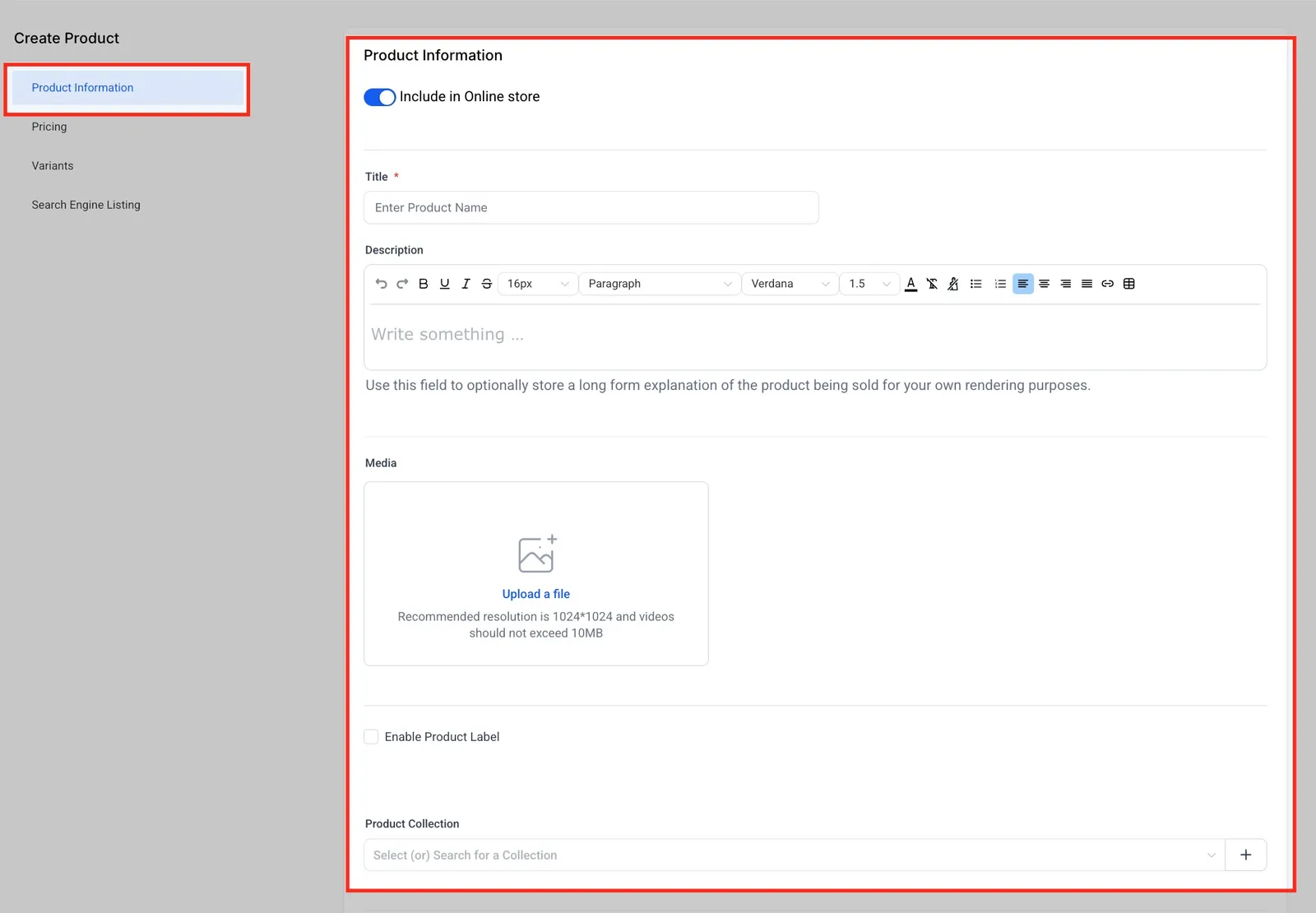1316x913 pixels.
Task: Toggle bold formatting
Action: point(424,284)
